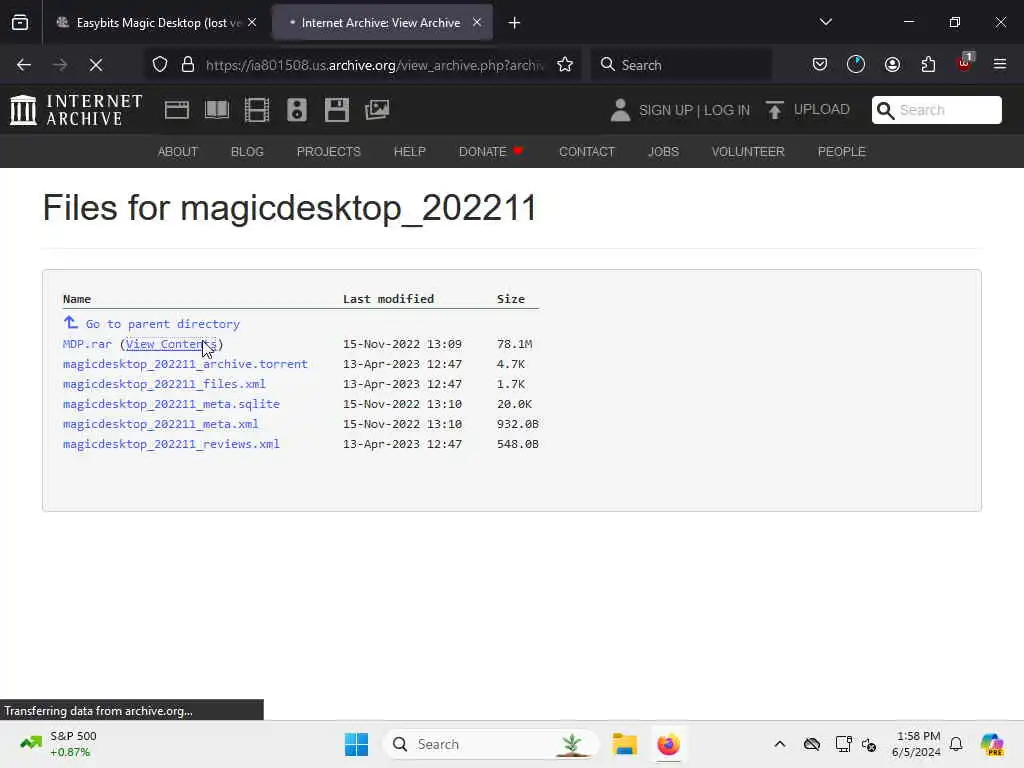1024x768 pixels.
Task: Expand the list all tabs dropdown
Action: [826, 23]
